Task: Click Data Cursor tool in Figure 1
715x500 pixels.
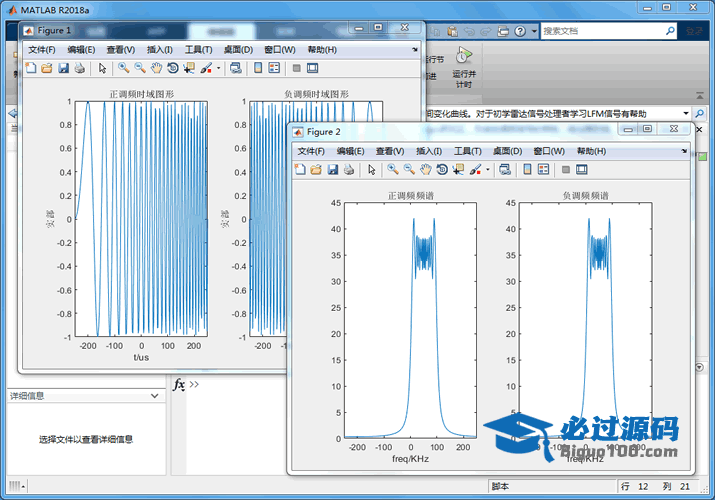Action: pyautogui.click(x=189, y=68)
